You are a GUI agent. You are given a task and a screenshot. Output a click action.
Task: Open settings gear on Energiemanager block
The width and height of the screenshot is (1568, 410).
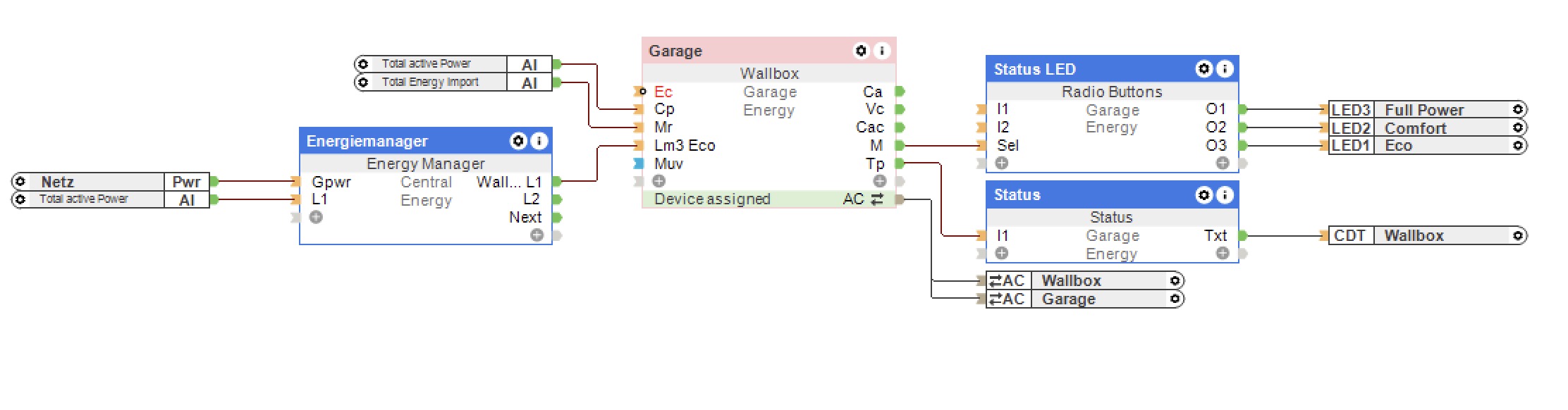point(518,141)
